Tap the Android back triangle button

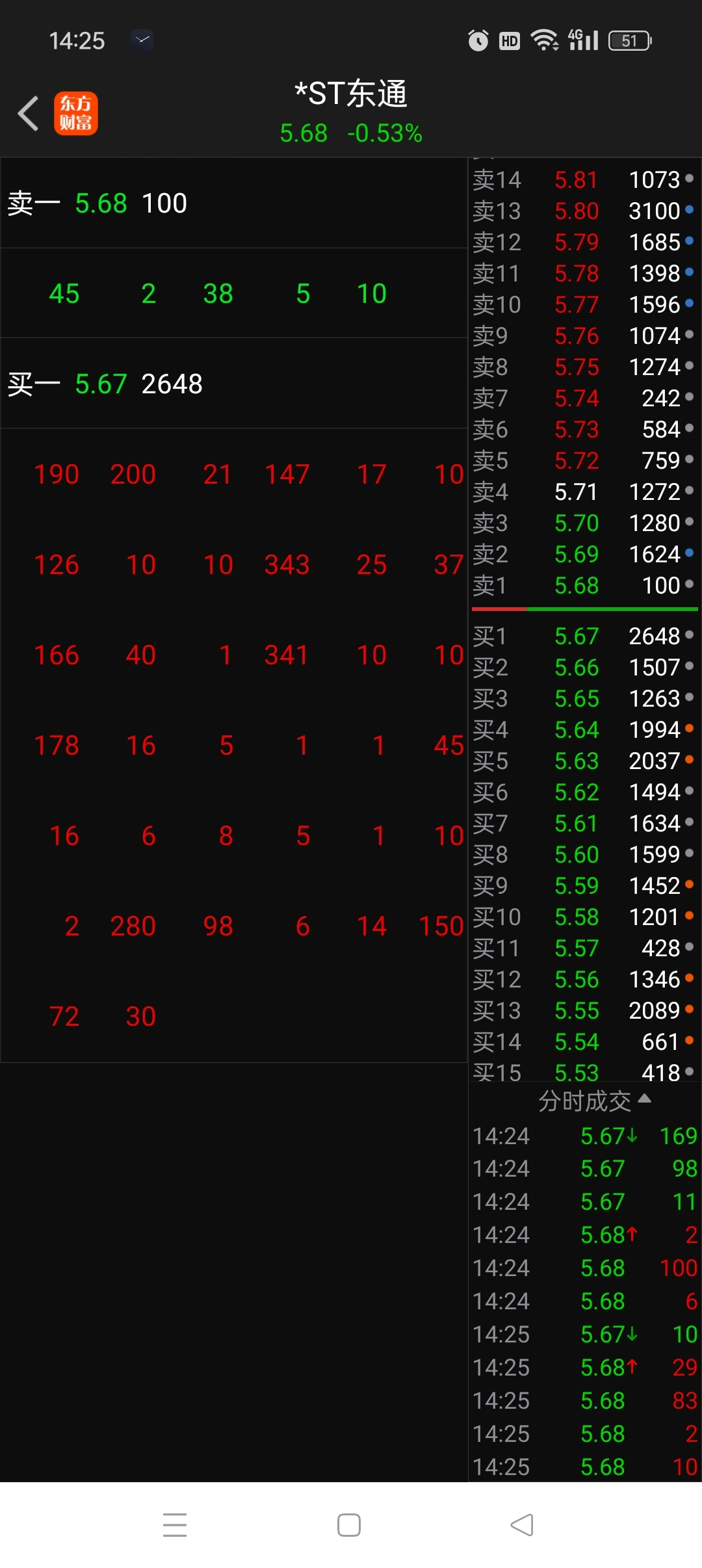click(522, 1525)
